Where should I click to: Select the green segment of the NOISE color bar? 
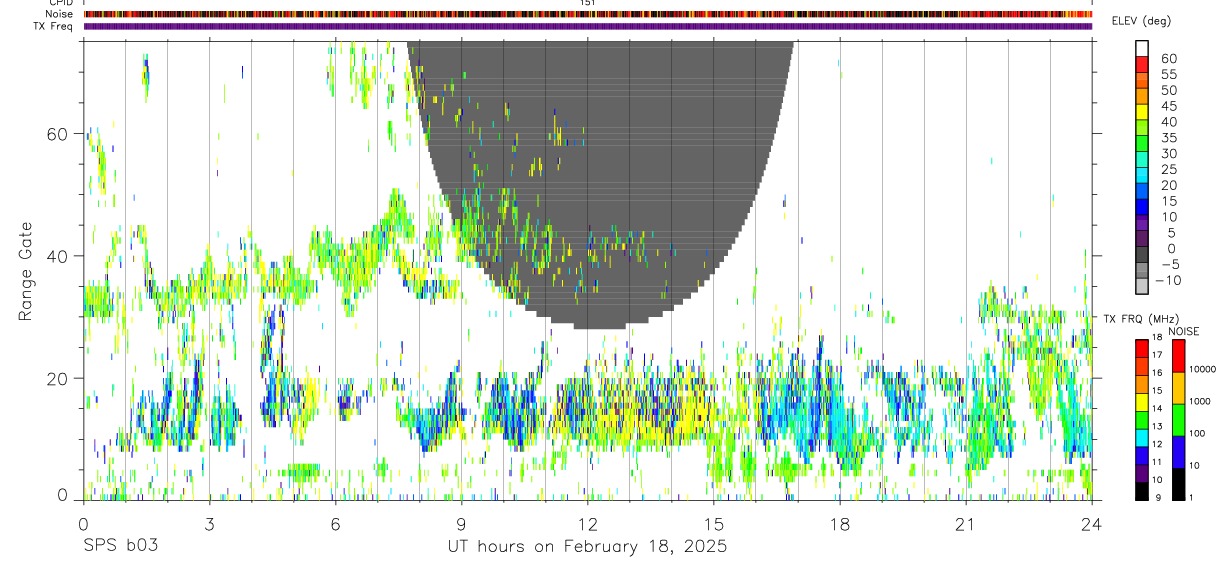click(1177, 420)
